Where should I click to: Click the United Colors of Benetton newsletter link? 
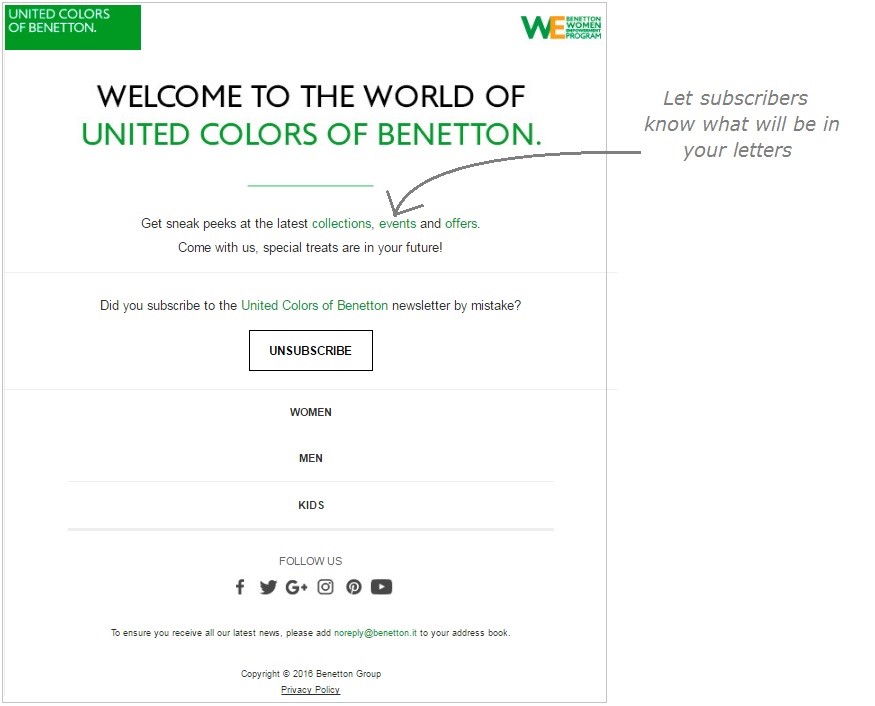pyautogui.click(x=314, y=306)
